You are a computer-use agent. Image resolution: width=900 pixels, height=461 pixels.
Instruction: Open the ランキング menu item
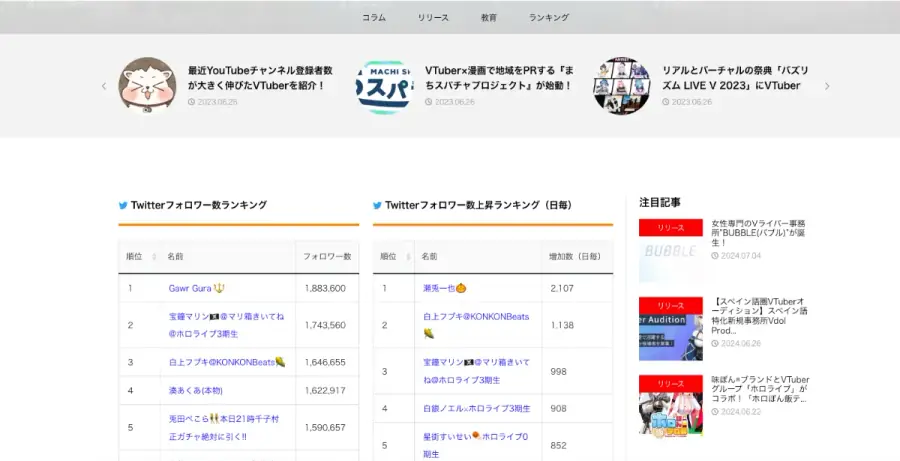point(549,18)
